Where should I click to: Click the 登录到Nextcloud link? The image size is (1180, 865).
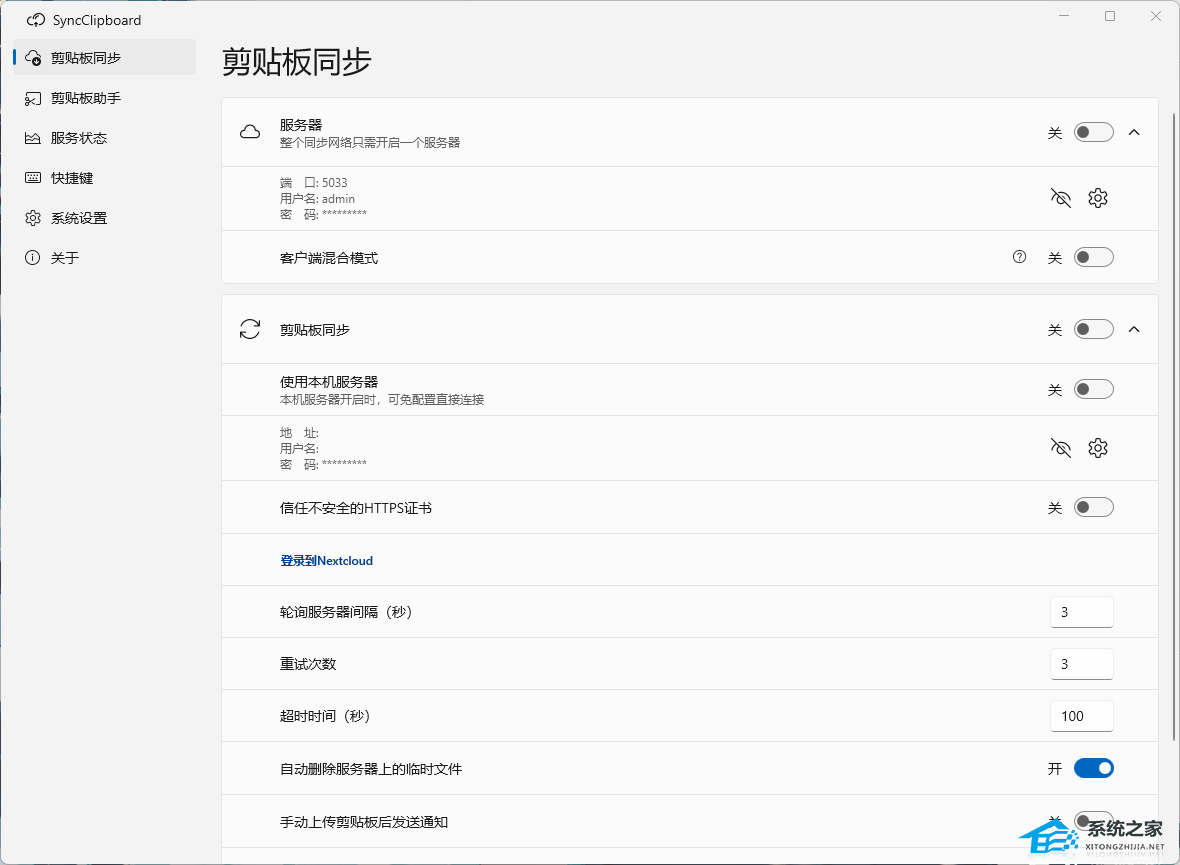pos(326,561)
